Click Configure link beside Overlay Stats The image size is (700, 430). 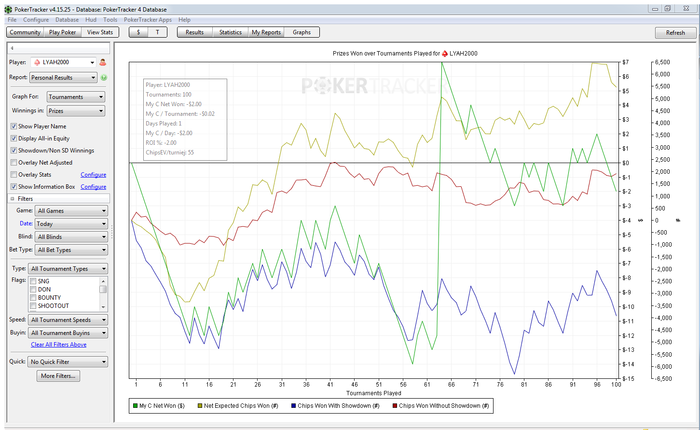93,175
